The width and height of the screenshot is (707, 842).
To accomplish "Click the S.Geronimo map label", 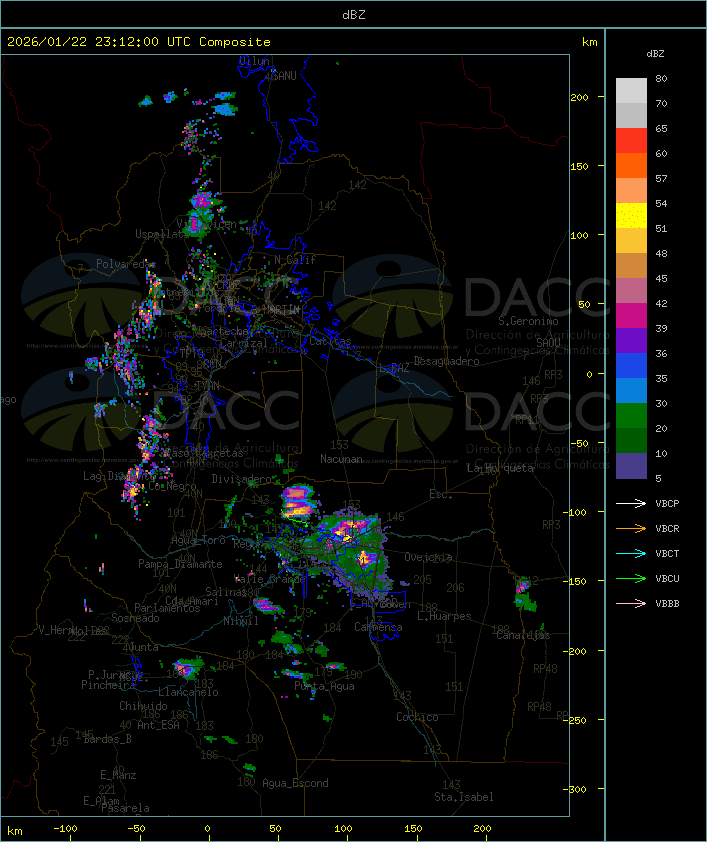I will [x=527, y=322].
